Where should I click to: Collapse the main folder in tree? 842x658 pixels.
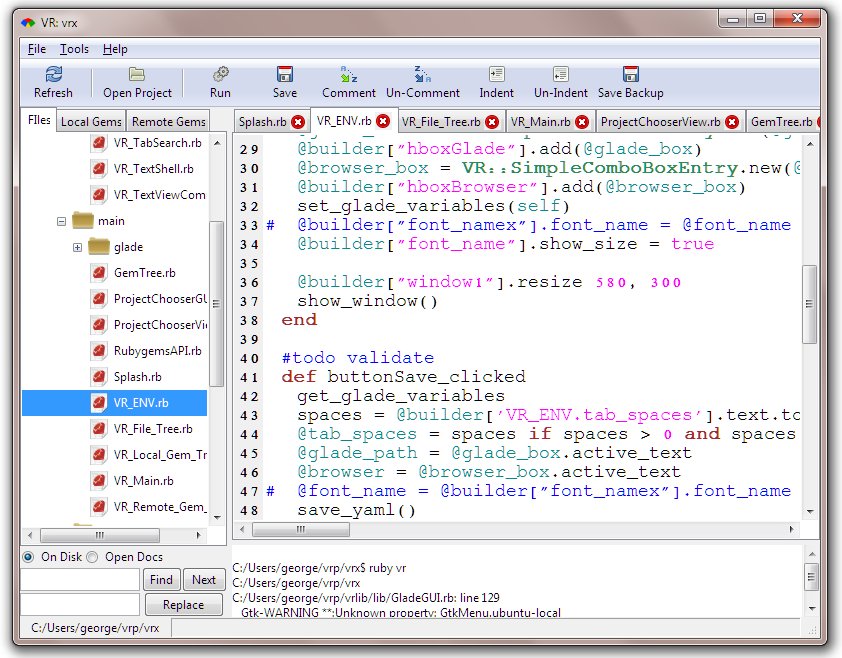(x=62, y=221)
